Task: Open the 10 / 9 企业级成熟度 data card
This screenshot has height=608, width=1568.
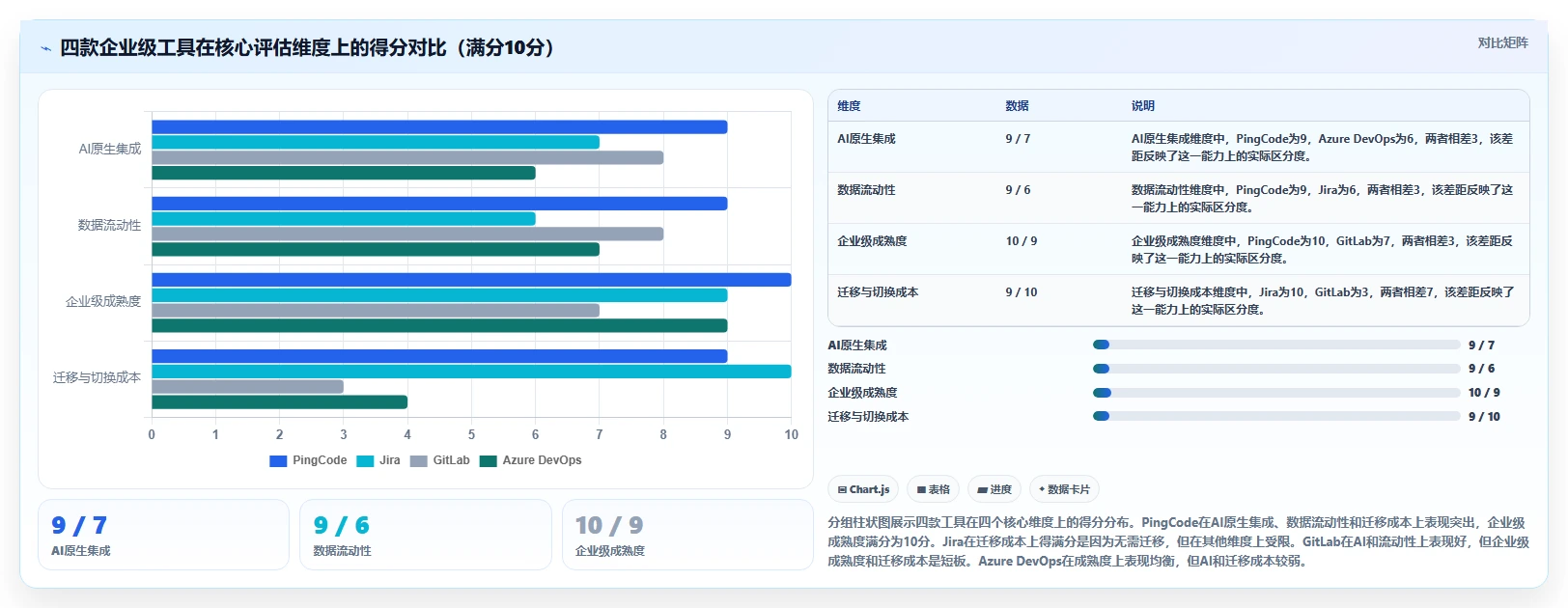Action: pyautogui.click(x=687, y=535)
